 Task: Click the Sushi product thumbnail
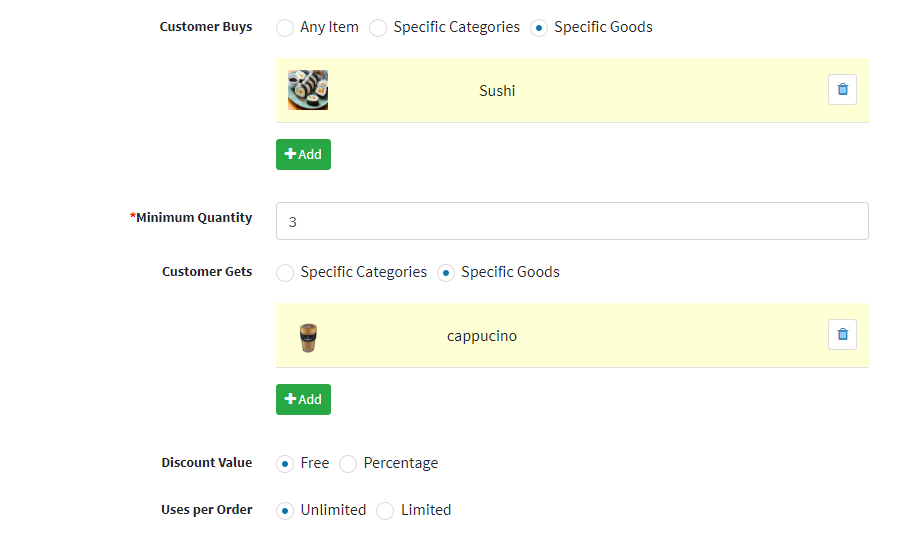coord(308,90)
